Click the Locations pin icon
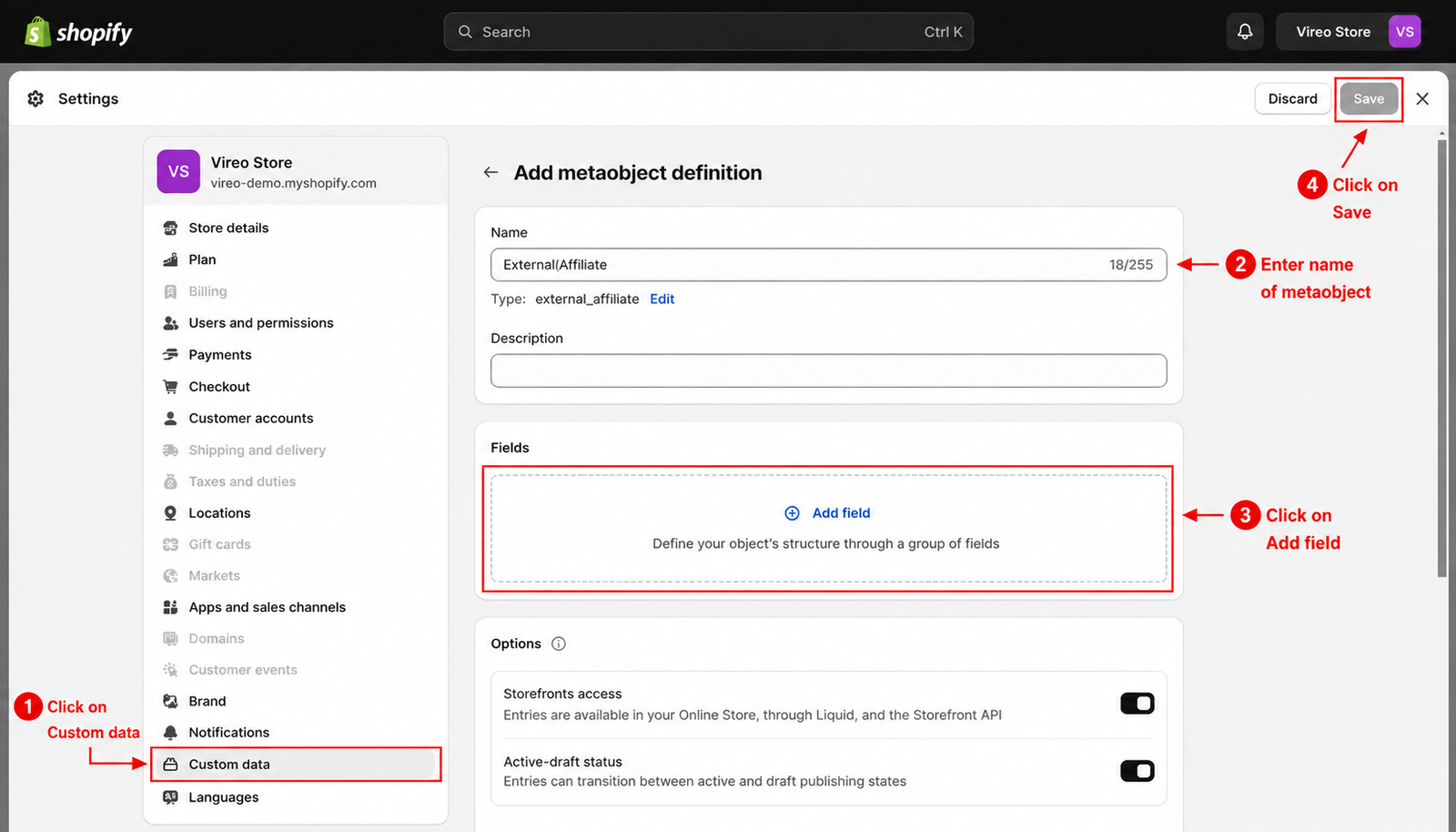Screen dimensions: 1456x832 [170, 513]
